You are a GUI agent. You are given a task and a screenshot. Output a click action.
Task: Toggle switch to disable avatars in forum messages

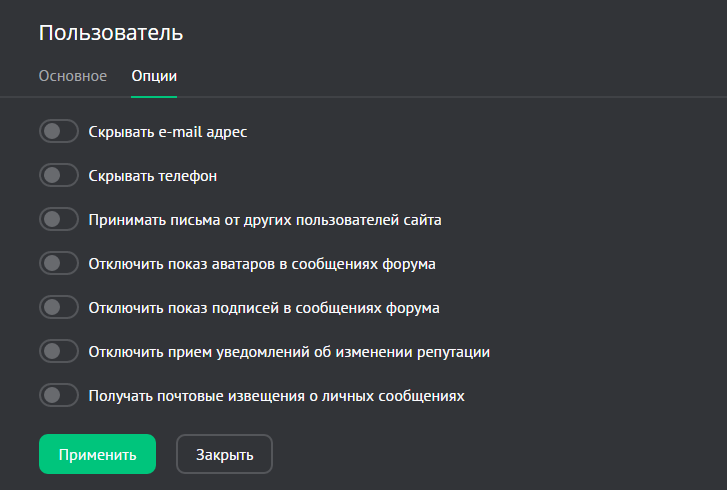(58, 263)
